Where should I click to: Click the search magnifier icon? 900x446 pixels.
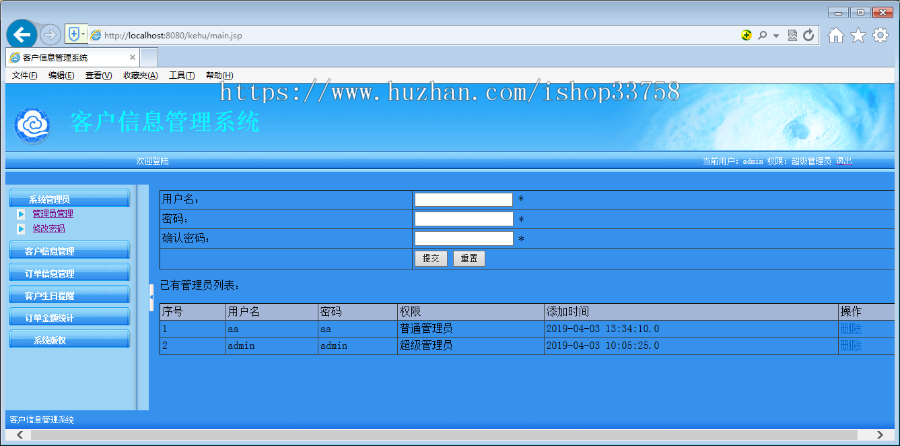point(762,35)
